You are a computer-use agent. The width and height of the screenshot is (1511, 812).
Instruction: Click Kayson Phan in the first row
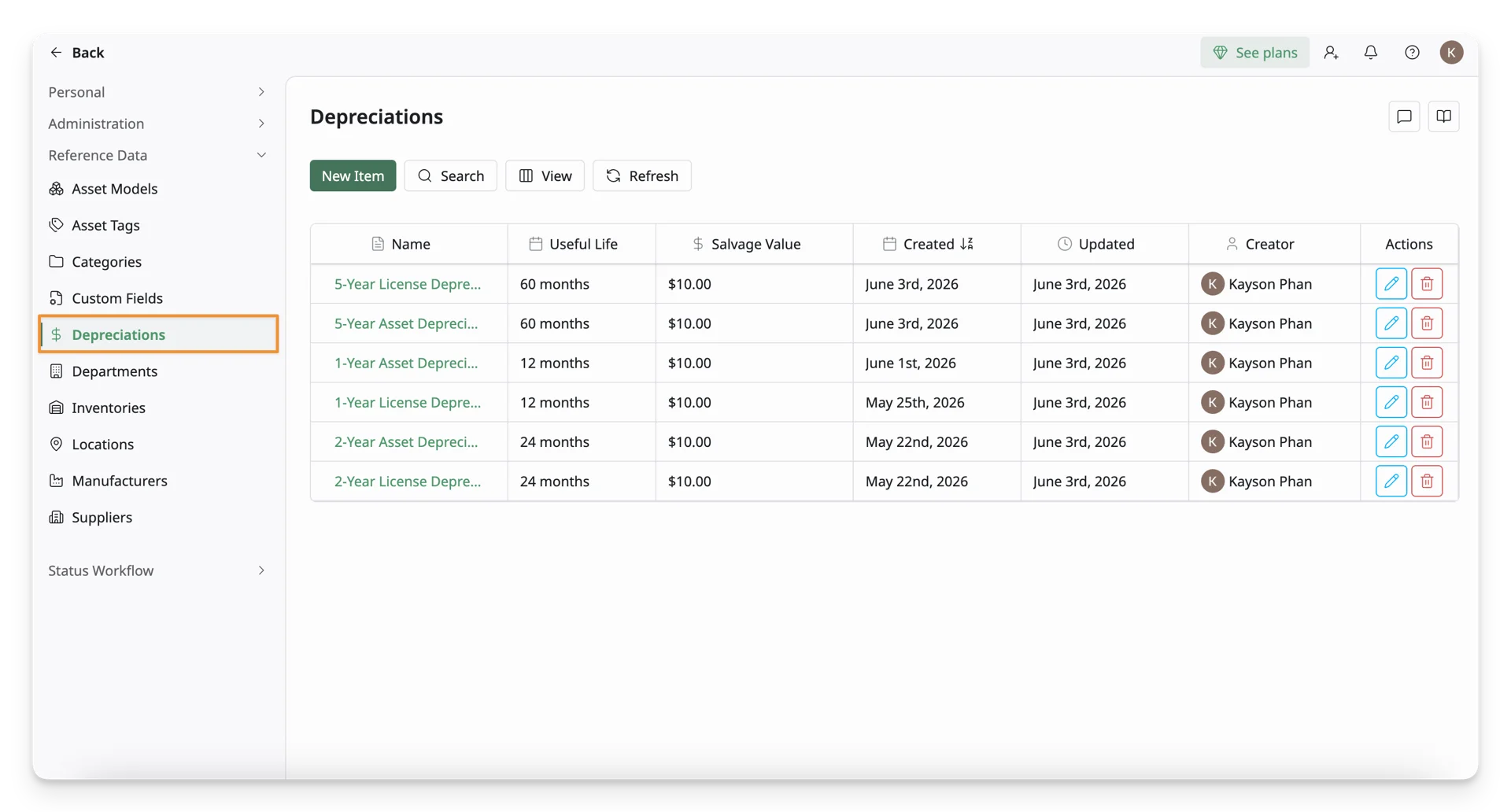[1269, 284]
